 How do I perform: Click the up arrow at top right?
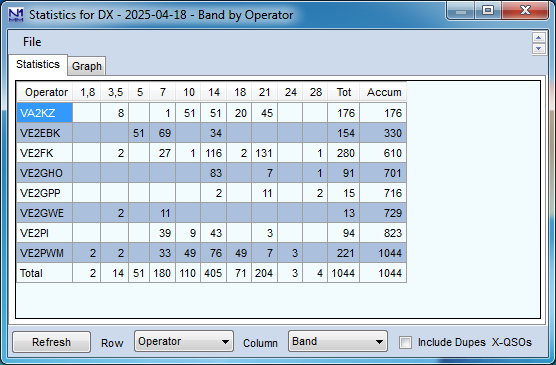click(x=539, y=38)
